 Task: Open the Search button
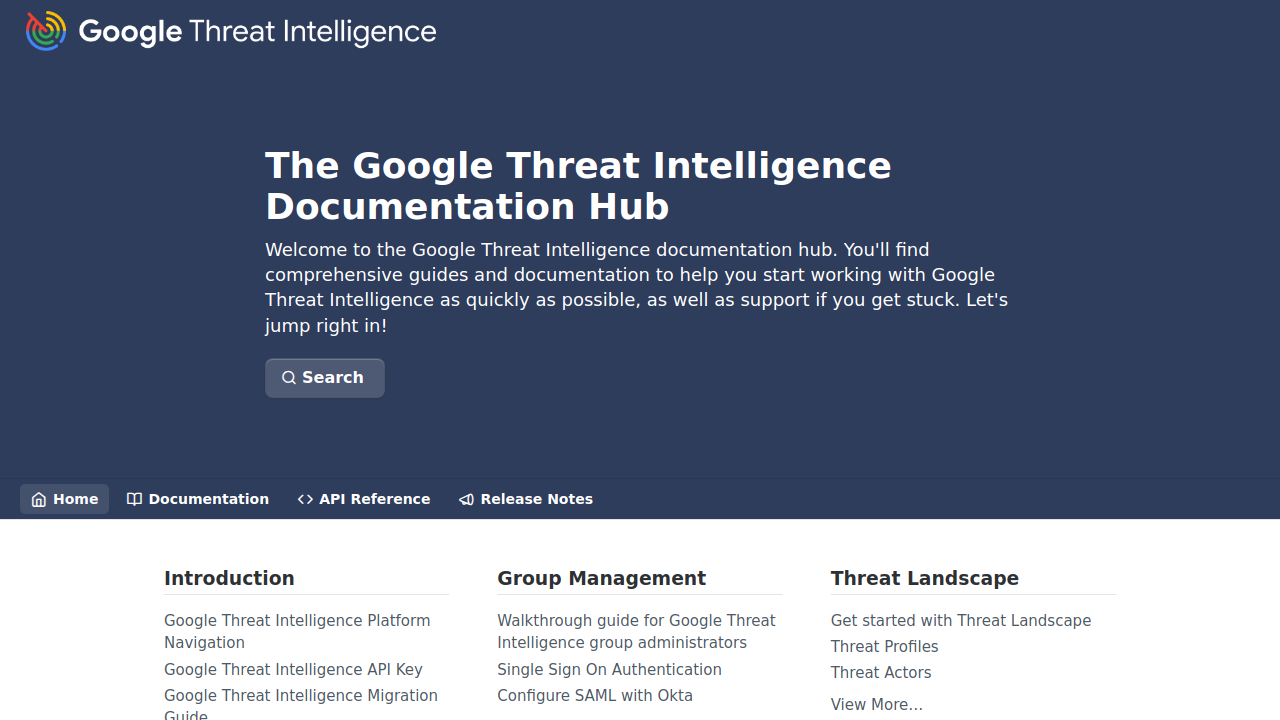point(325,378)
